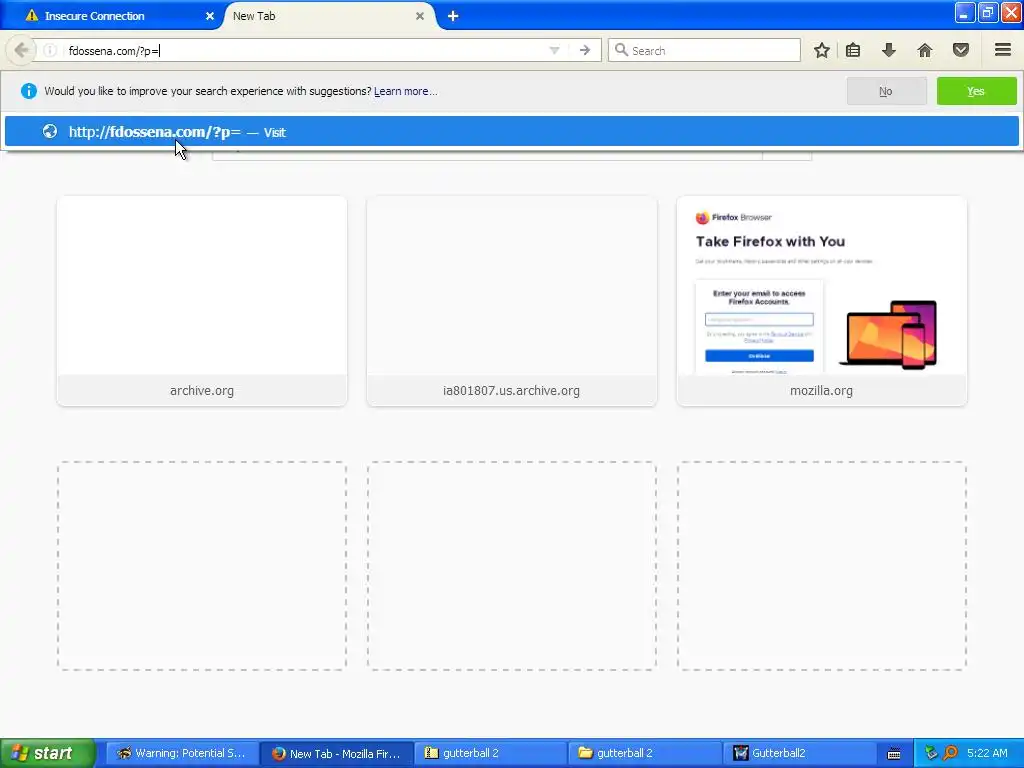Click the keyboard icon in taskbar
Viewport: 1024px width, 768px height.
[x=893, y=754]
